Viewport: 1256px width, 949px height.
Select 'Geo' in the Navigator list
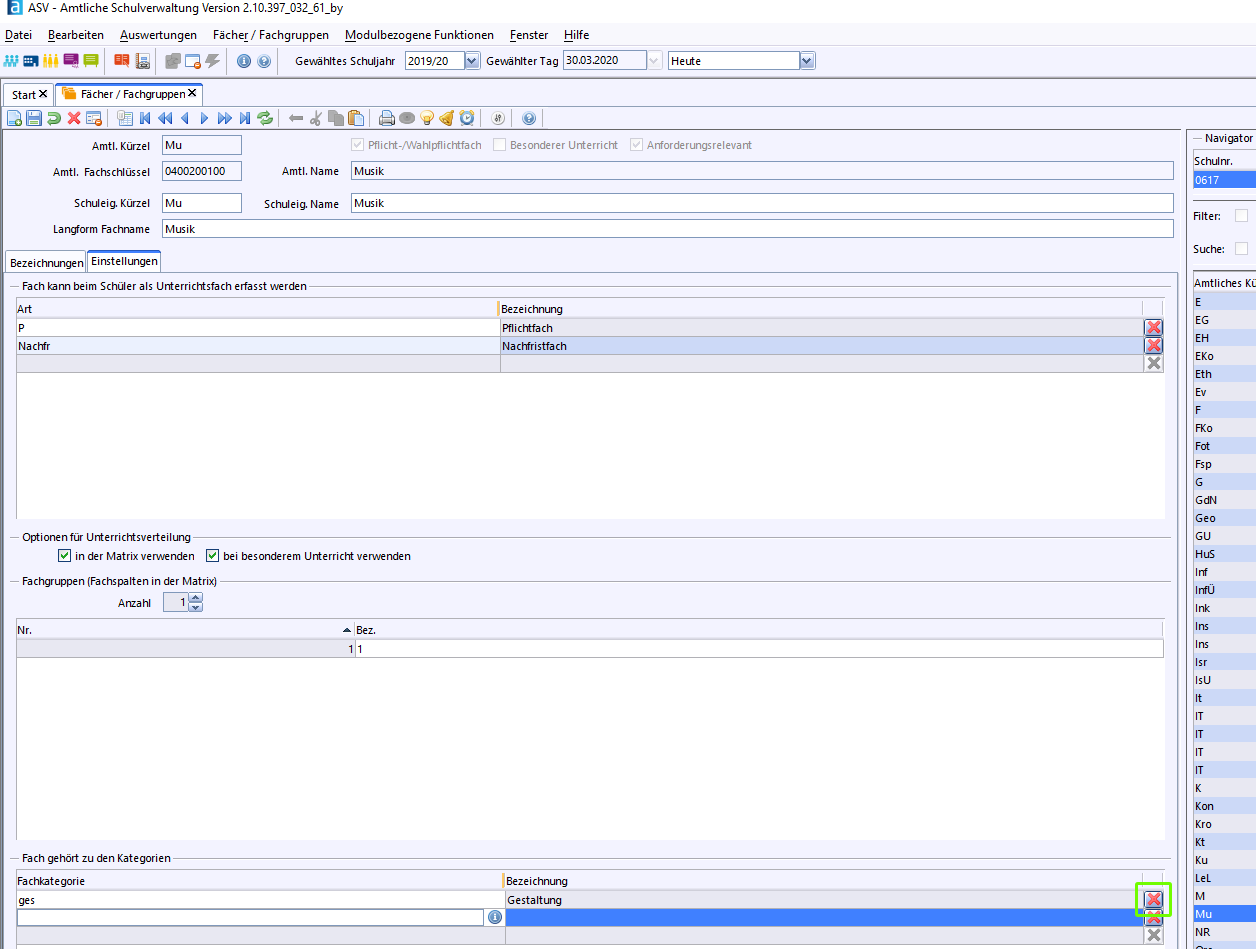pos(1224,518)
